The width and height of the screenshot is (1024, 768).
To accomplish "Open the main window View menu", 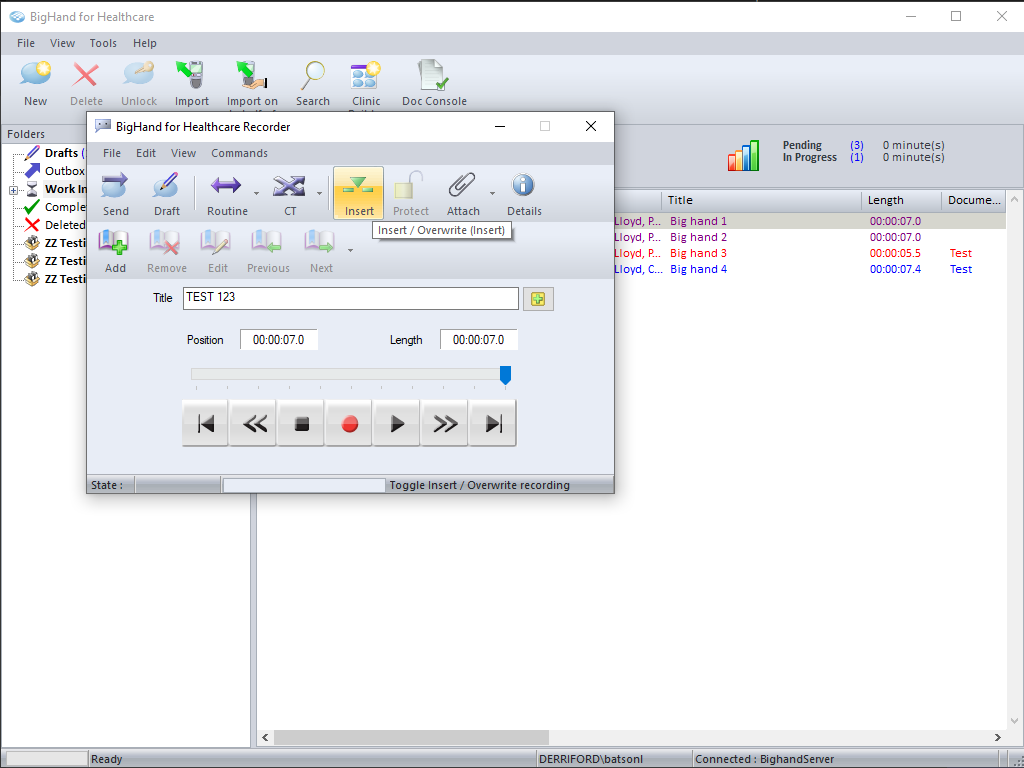I will (62, 43).
